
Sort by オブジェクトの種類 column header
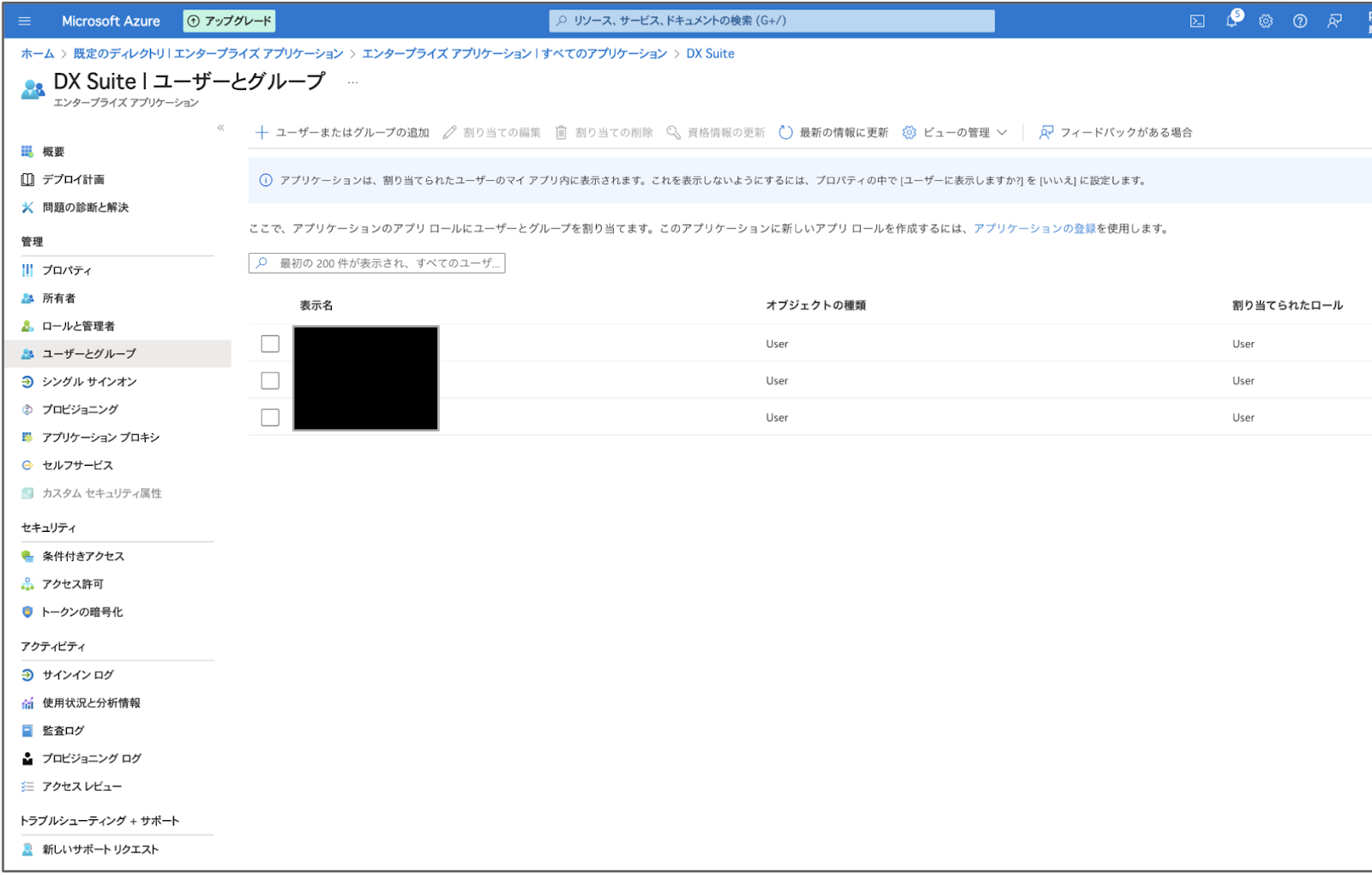pos(815,305)
